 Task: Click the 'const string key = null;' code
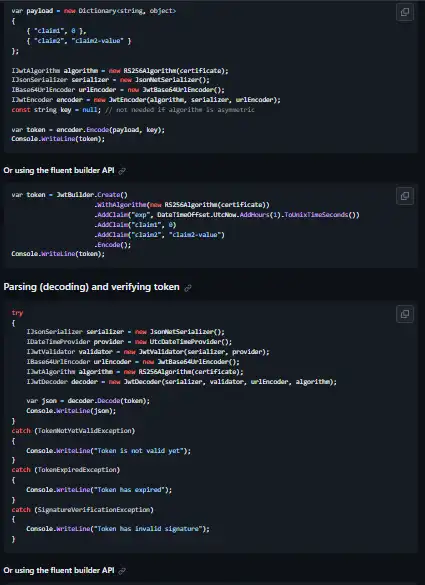coord(56,110)
